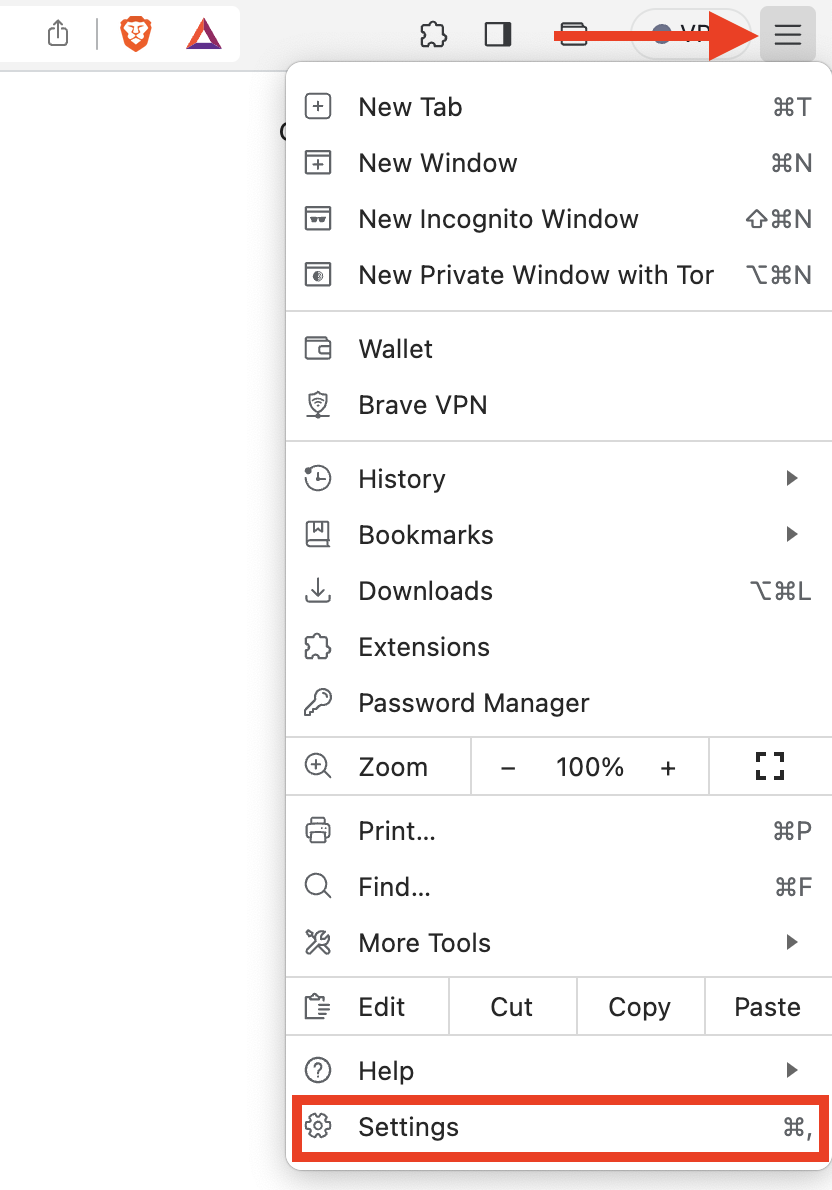Open the Password Manager
This screenshot has height=1190, width=832.
pyautogui.click(x=473, y=703)
